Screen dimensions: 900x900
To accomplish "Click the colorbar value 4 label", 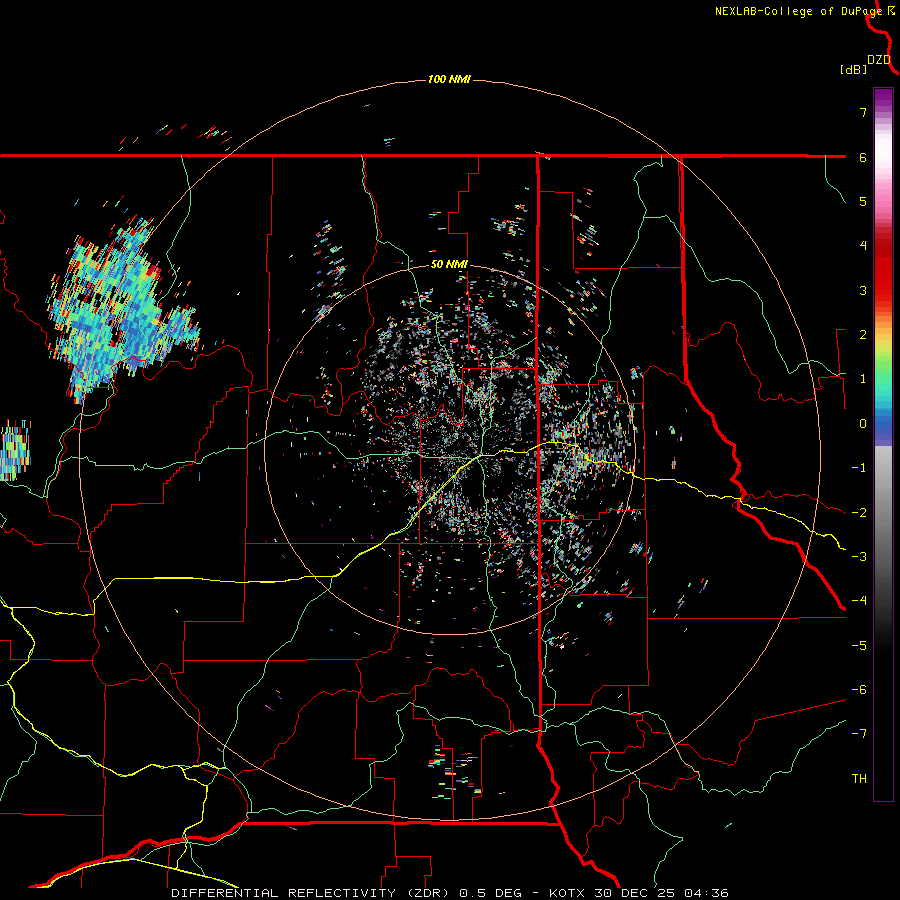I will click(x=863, y=246).
